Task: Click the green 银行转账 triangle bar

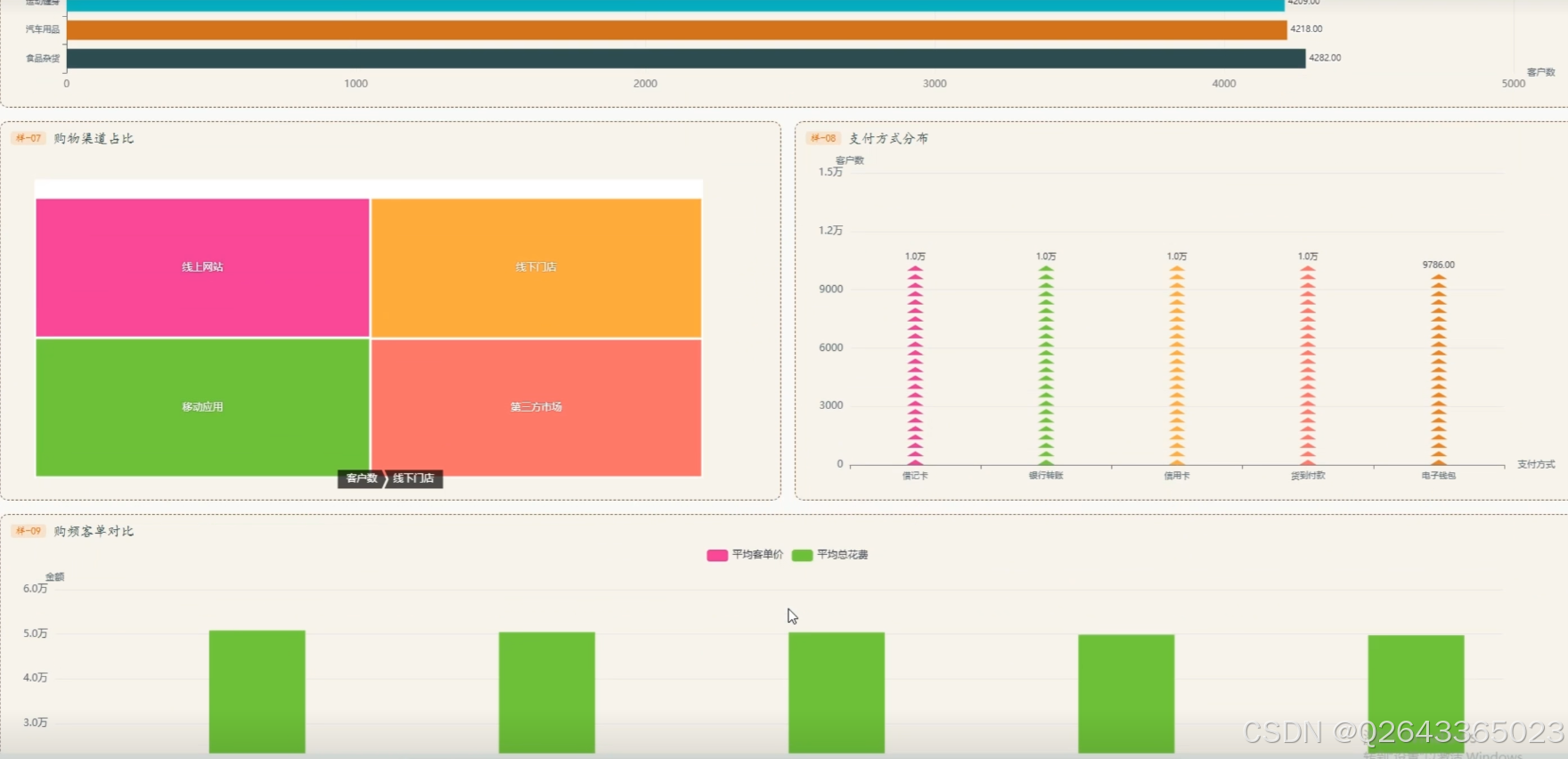Action: 1046,365
